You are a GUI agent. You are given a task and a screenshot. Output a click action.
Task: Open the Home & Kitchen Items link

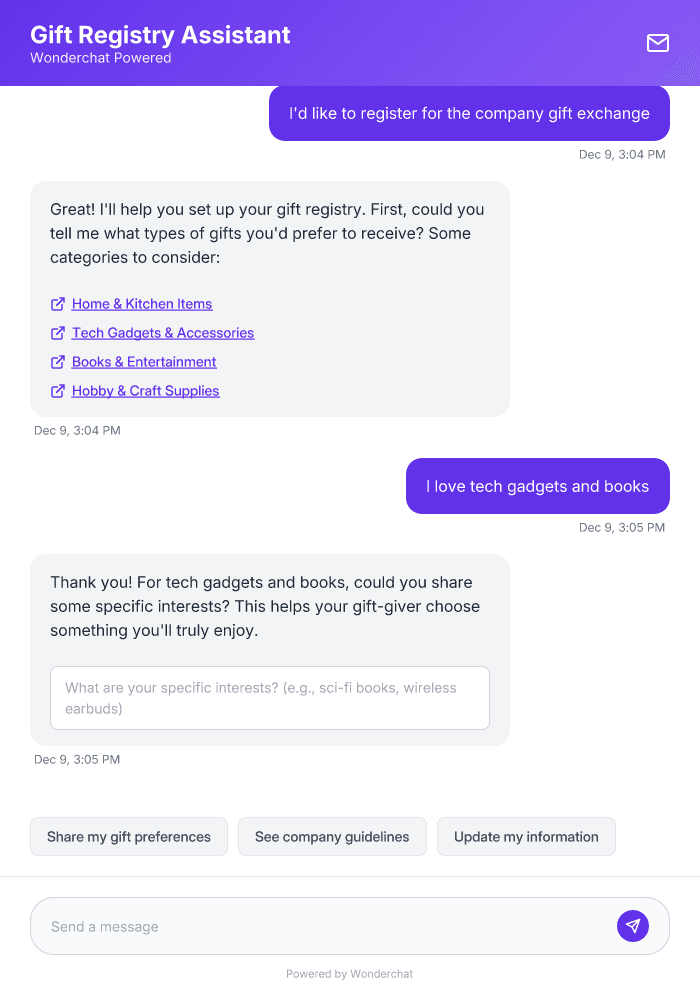click(142, 303)
